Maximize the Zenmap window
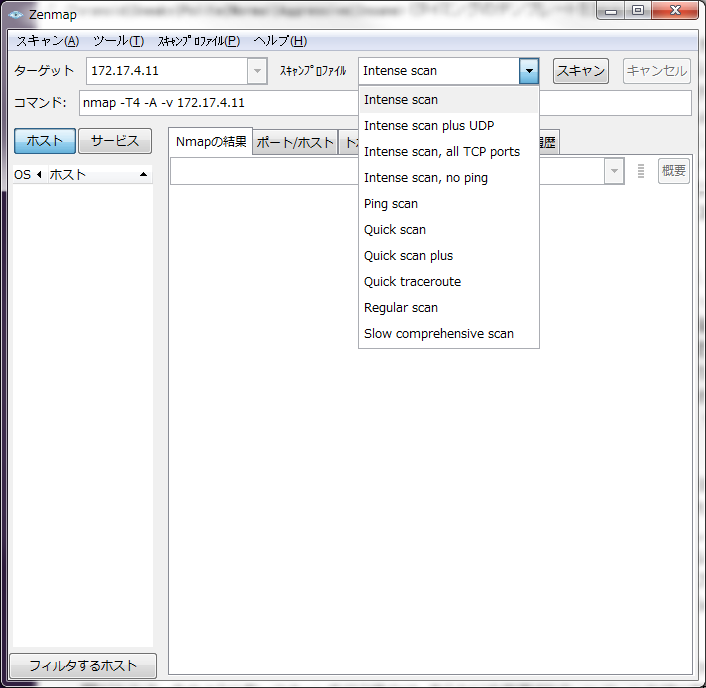Image resolution: width=706 pixels, height=688 pixels. pyautogui.click(x=638, y=11)
